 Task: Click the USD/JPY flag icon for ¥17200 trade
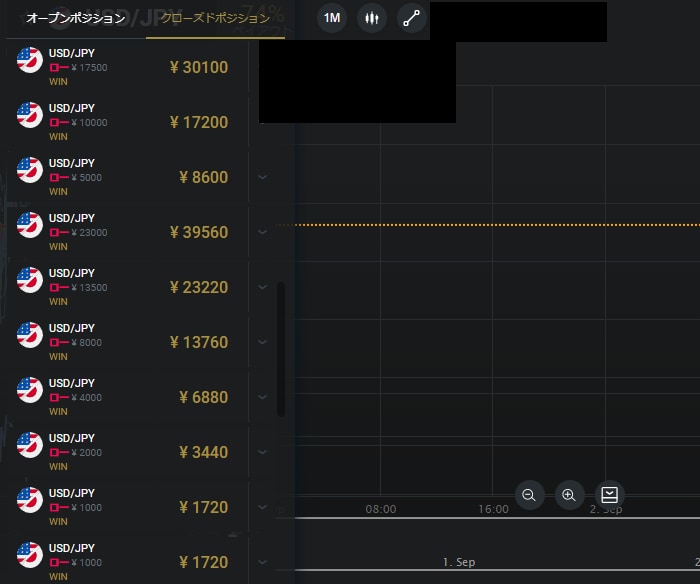pos(30,115)
